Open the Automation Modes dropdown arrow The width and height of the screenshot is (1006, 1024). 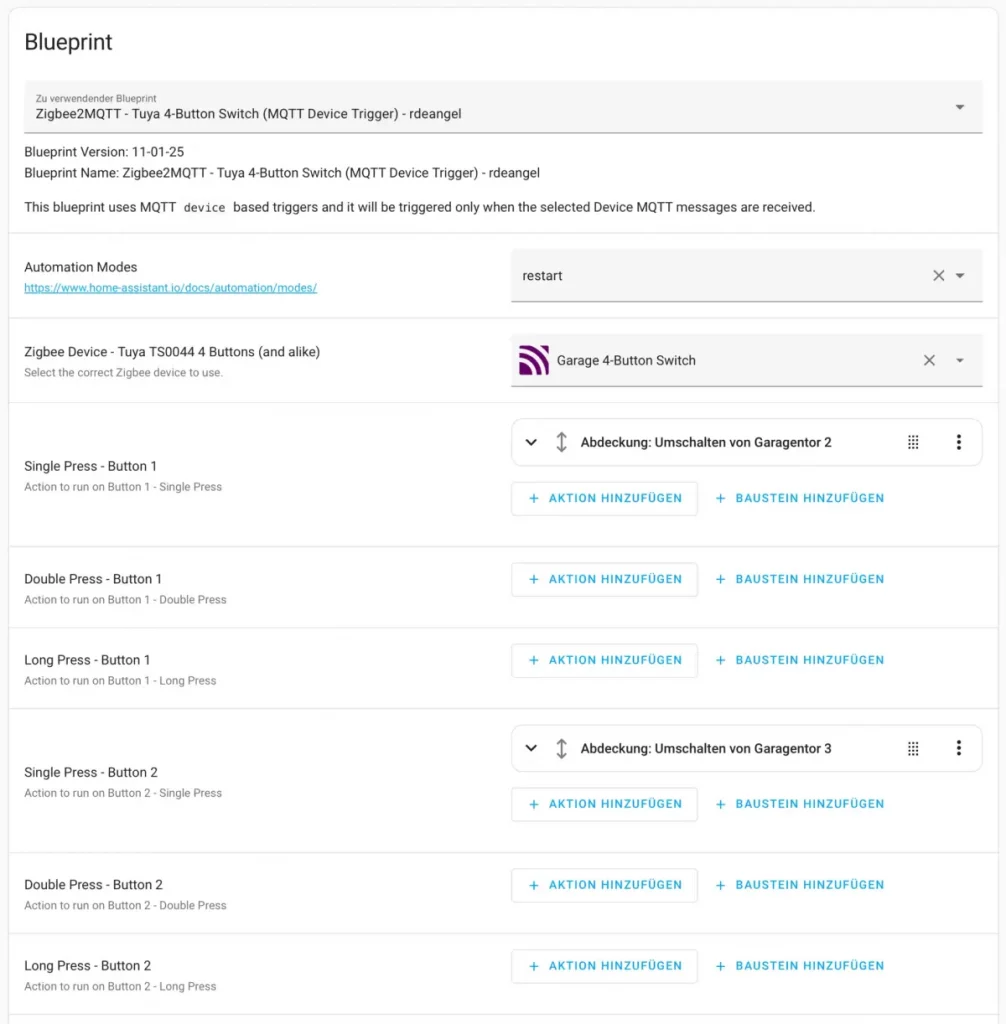pos(960,276)
